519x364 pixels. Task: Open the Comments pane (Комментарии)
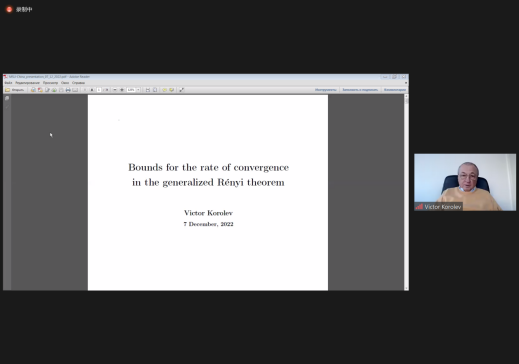(x=395, y=90)
